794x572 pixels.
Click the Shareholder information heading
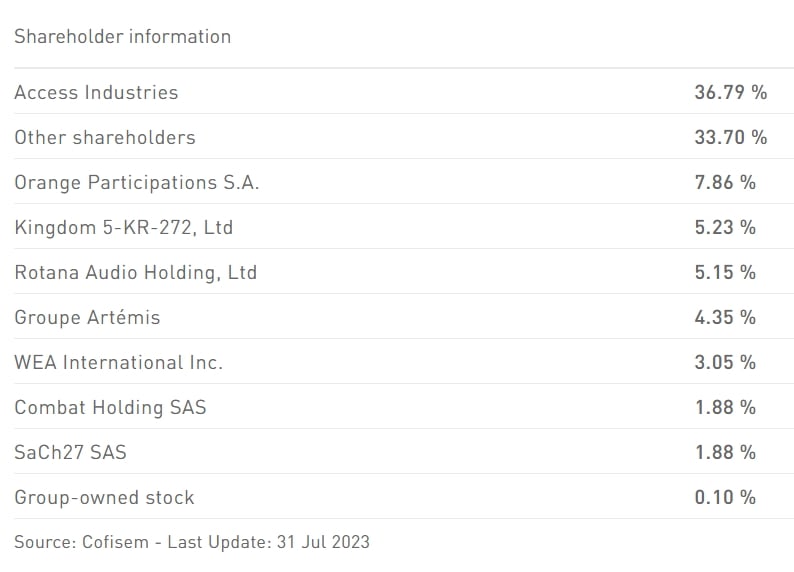coord(122,37)
